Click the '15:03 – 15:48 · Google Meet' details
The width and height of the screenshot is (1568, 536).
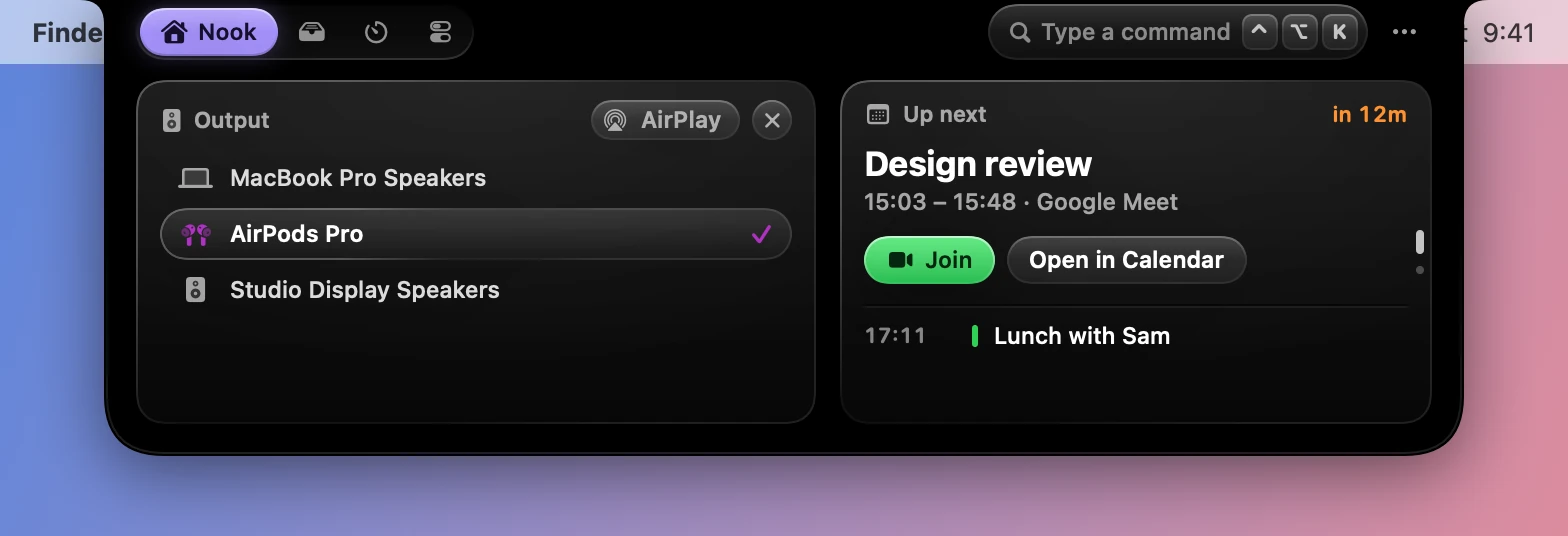tap(1021, 202)
